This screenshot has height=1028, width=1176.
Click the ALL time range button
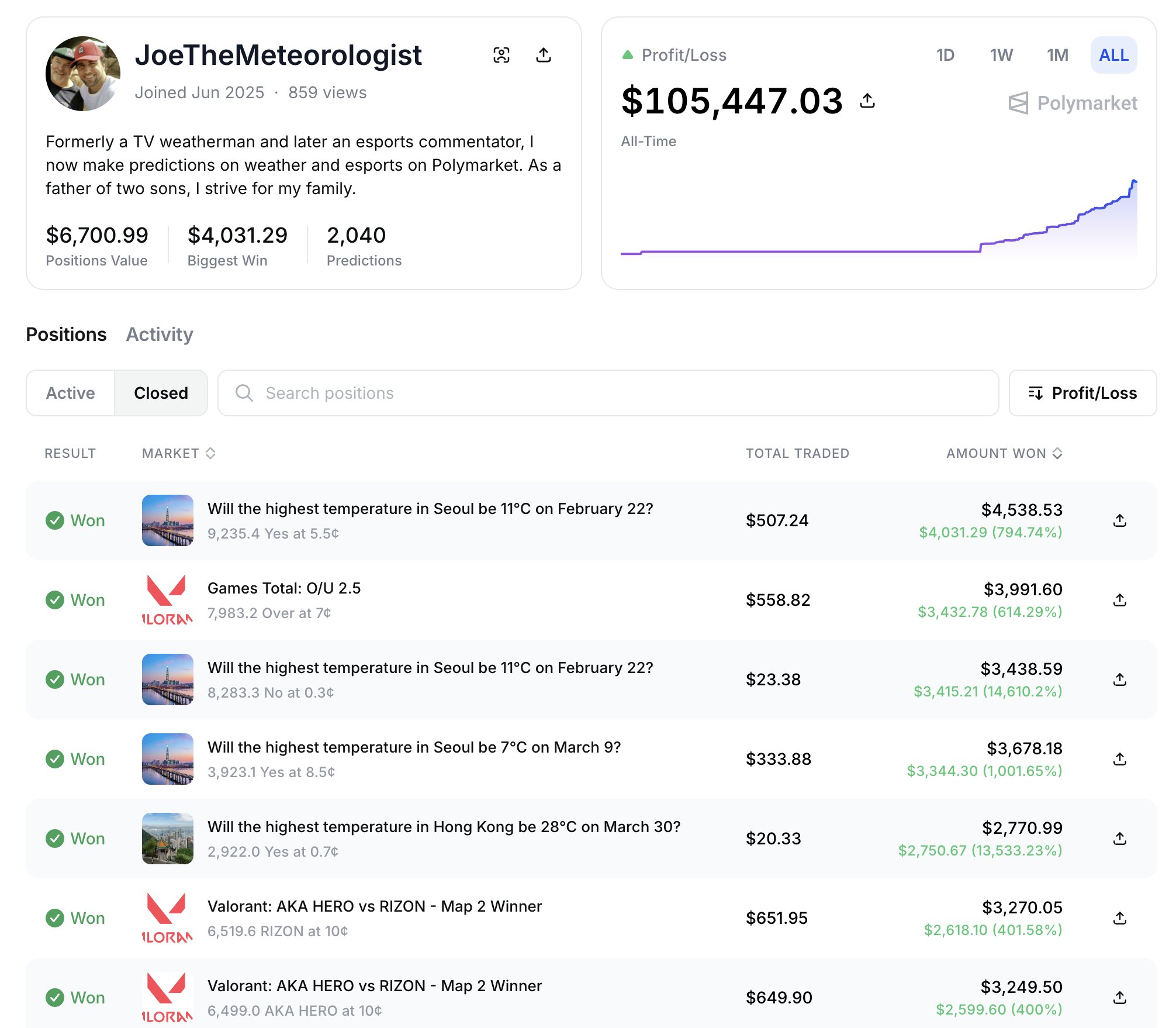pyautogui.click(x=1113, y=54)
